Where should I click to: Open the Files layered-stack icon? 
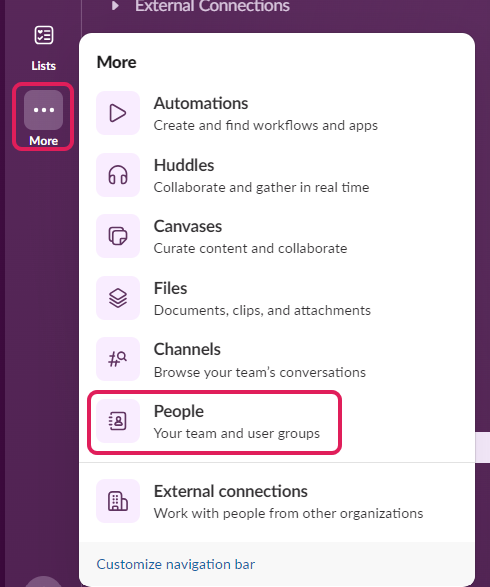click(x=118, y=298)
